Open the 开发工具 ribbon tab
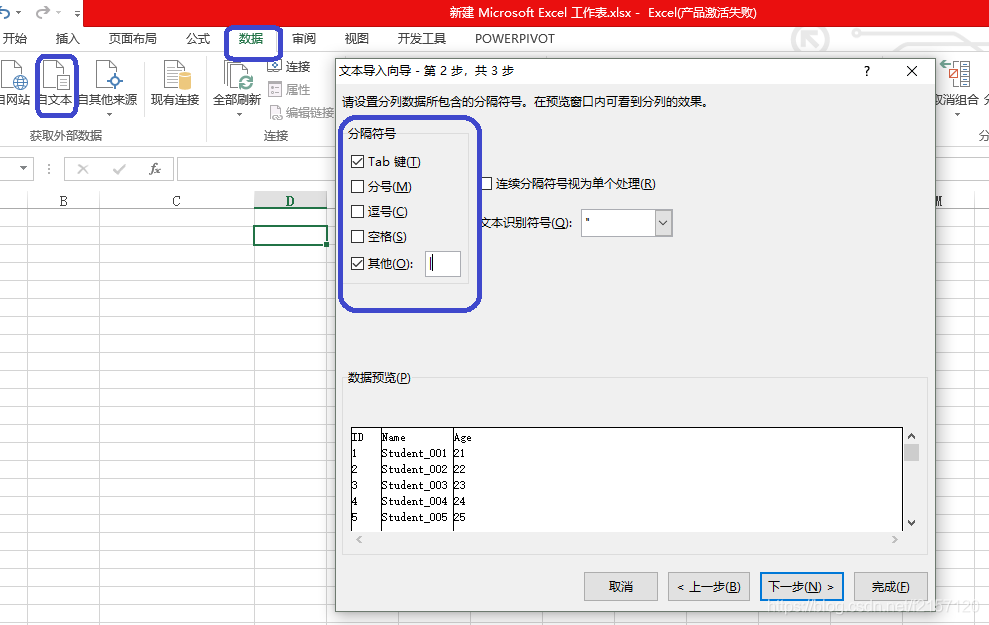The height and width of the screenshot is (625, 989). (x=420, y=39)
